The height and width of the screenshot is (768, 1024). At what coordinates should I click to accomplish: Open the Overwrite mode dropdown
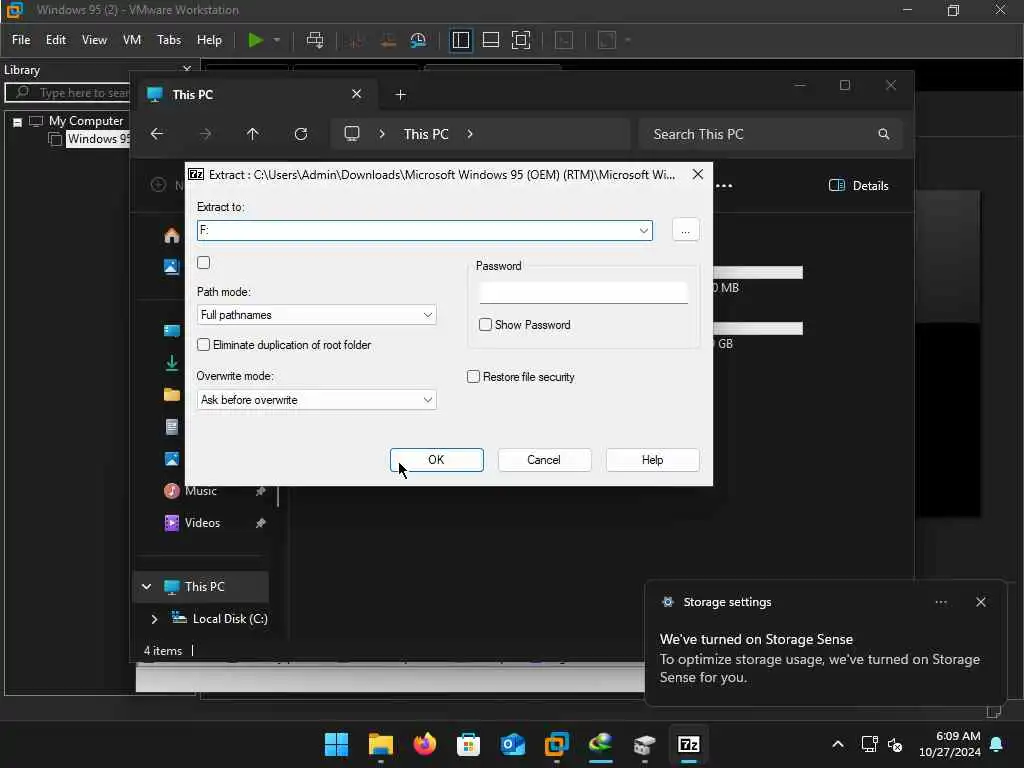(x=316, y=400)
